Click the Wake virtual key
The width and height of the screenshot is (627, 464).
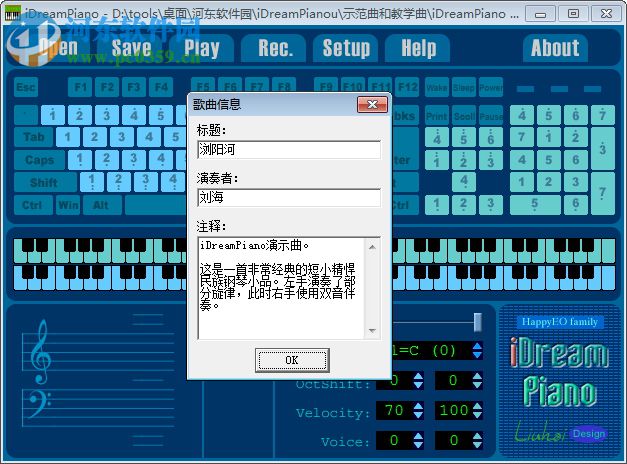437,87
